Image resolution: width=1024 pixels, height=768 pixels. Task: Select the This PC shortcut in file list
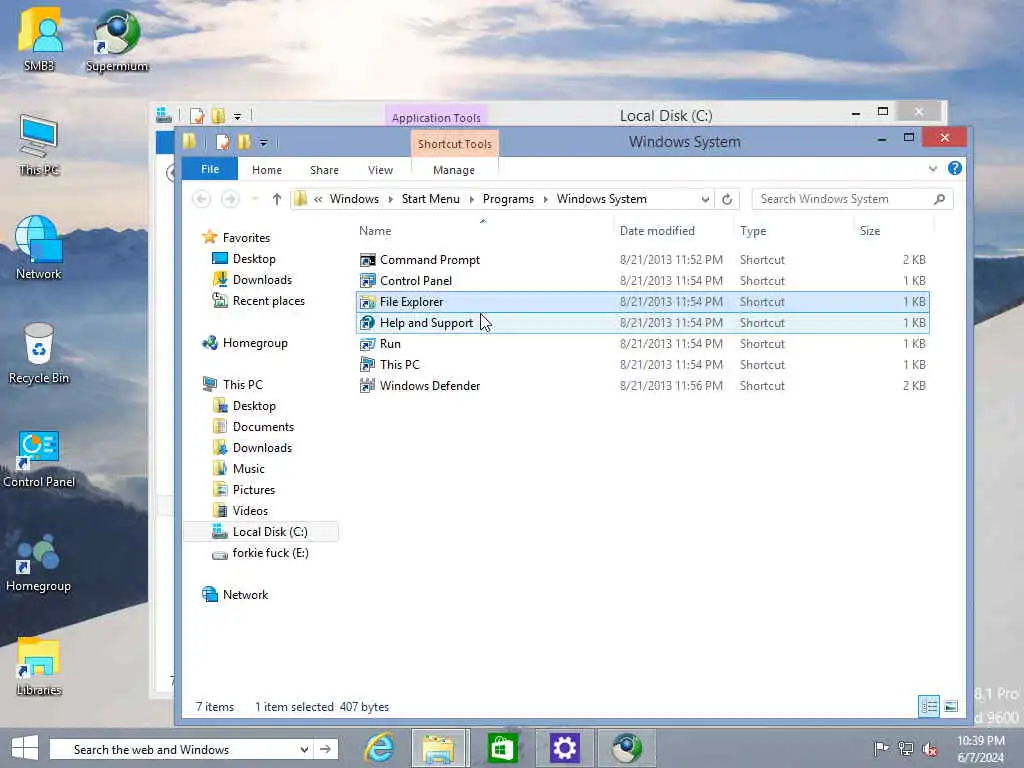(x=400, y=364)
